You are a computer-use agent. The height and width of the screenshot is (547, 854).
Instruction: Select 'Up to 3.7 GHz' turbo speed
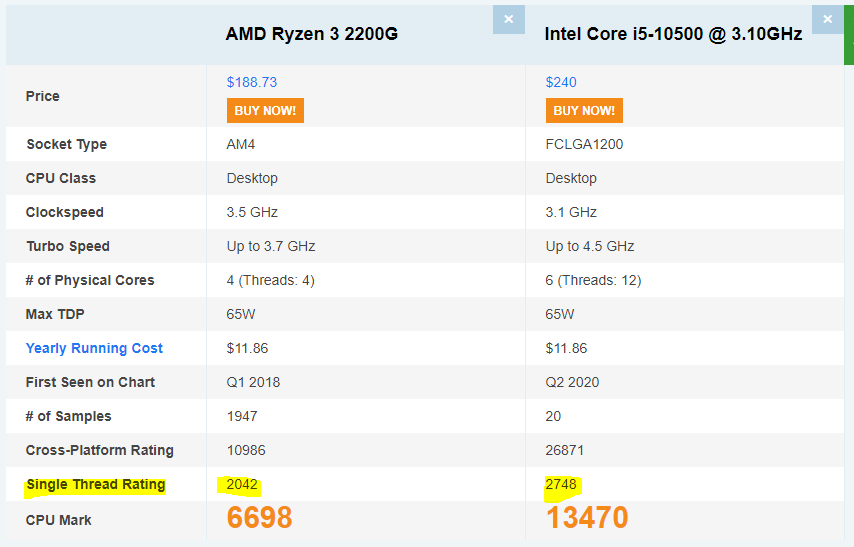coord(271,246)
